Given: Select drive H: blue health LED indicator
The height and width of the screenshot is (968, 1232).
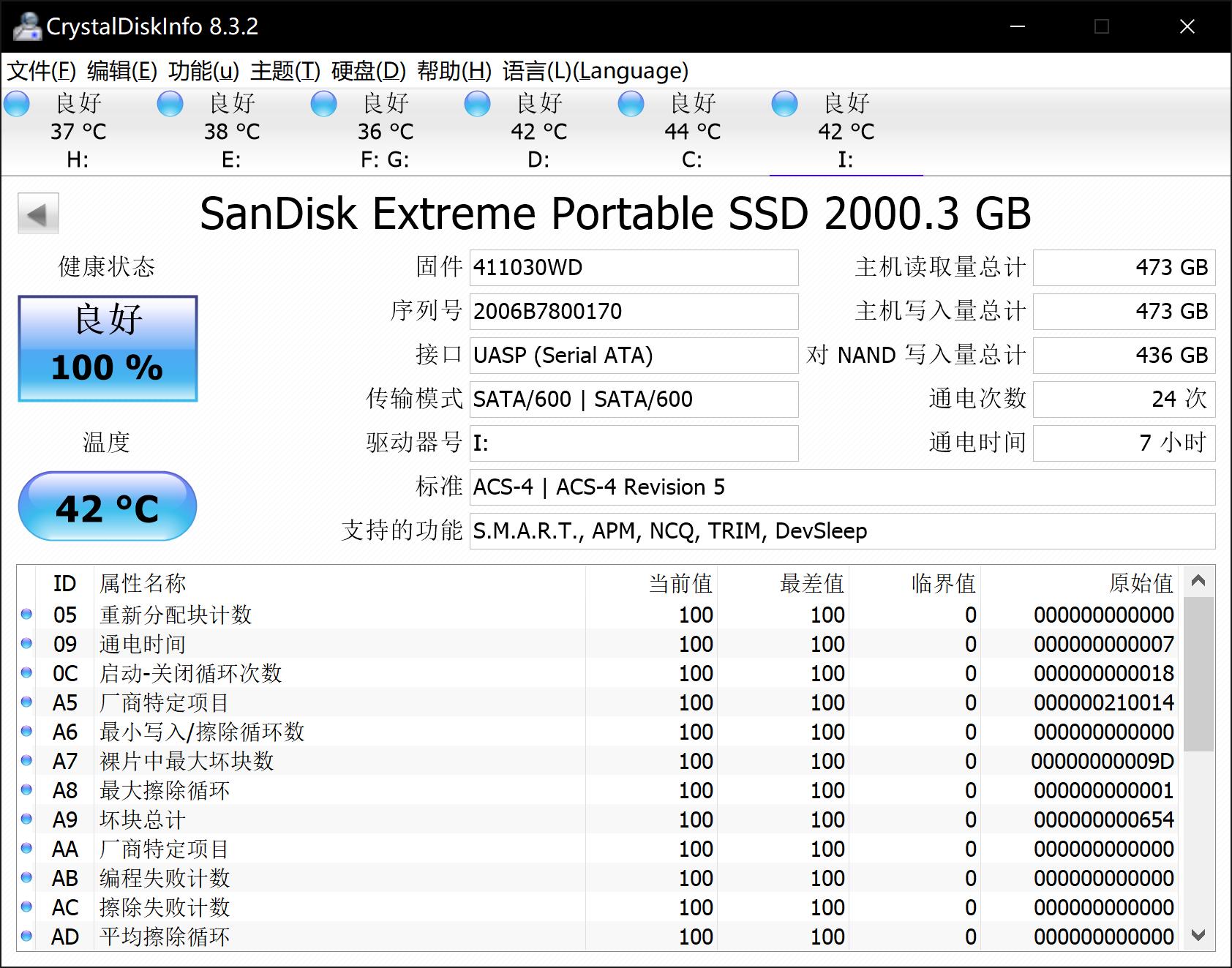Looking at the screenshot, I should coord(16,104).
